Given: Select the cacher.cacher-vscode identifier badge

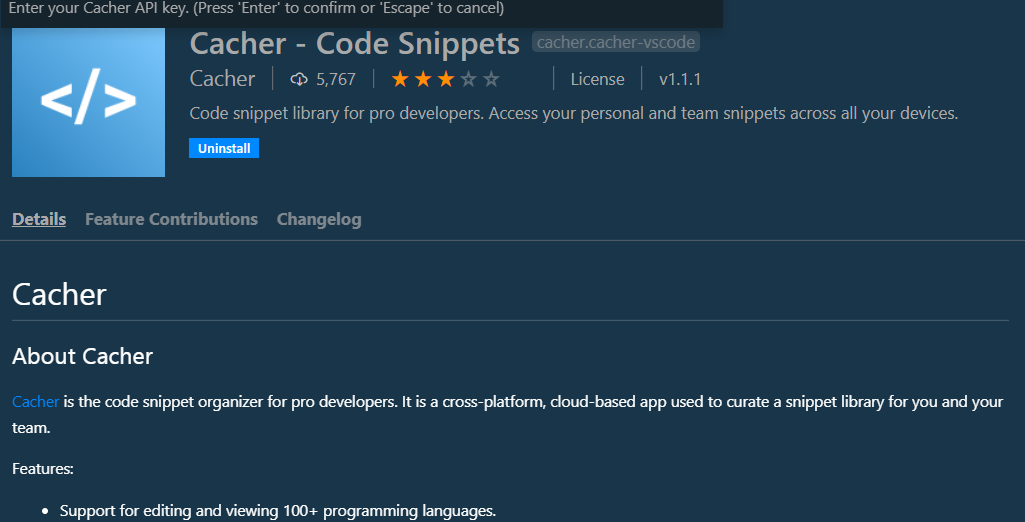Looking at the screenshot, I should 615,43.
